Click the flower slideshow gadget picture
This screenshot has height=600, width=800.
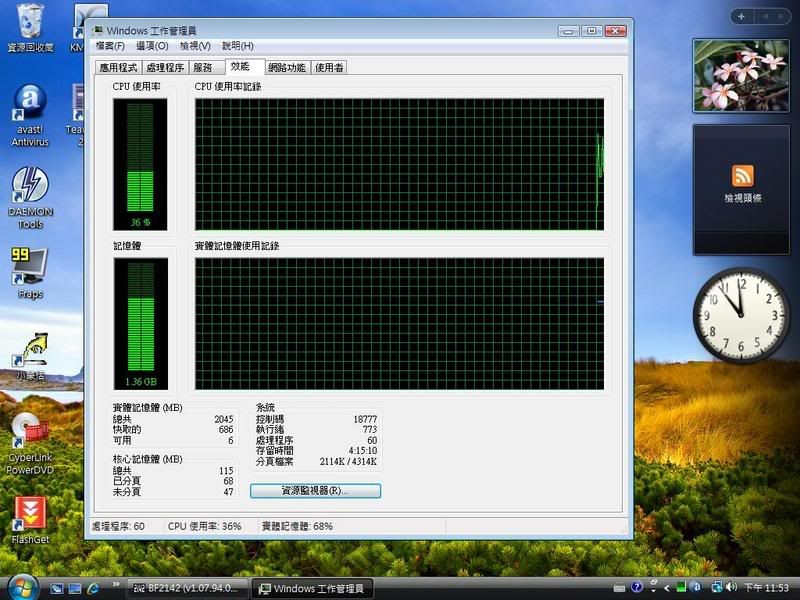(x=741, y=75)
